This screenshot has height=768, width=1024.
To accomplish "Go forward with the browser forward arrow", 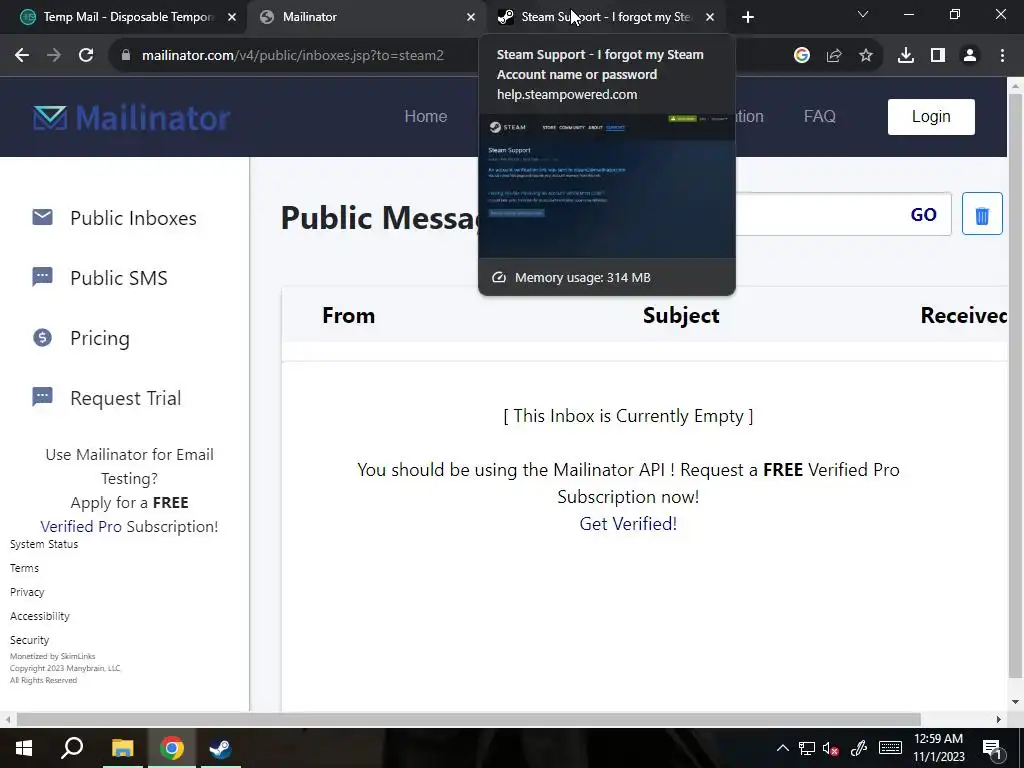I will click(x=54, y=56).
